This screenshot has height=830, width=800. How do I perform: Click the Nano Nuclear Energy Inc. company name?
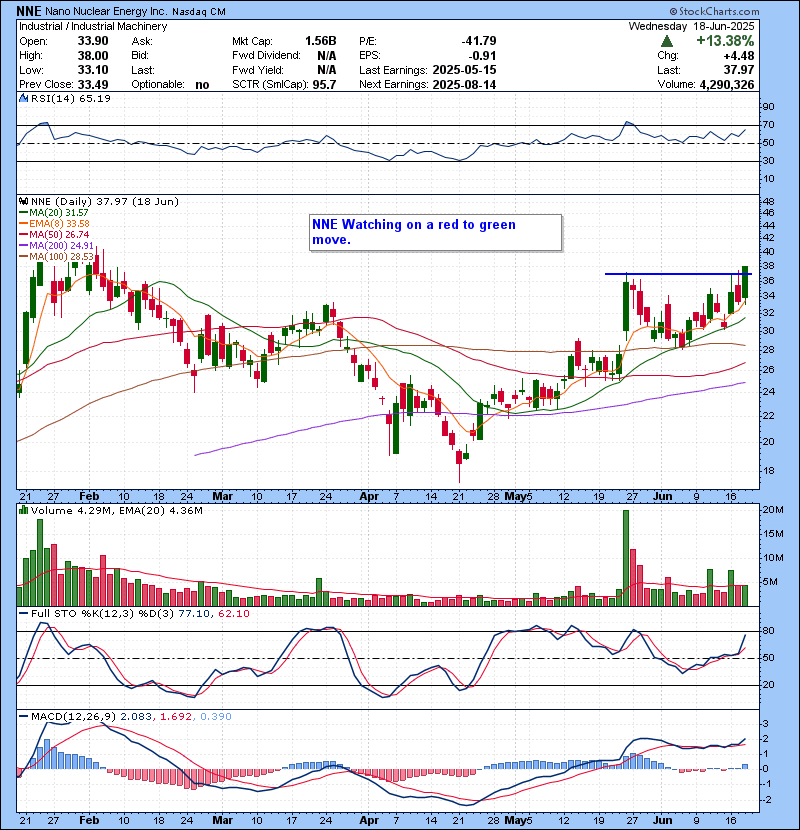[x=106, y=12]
